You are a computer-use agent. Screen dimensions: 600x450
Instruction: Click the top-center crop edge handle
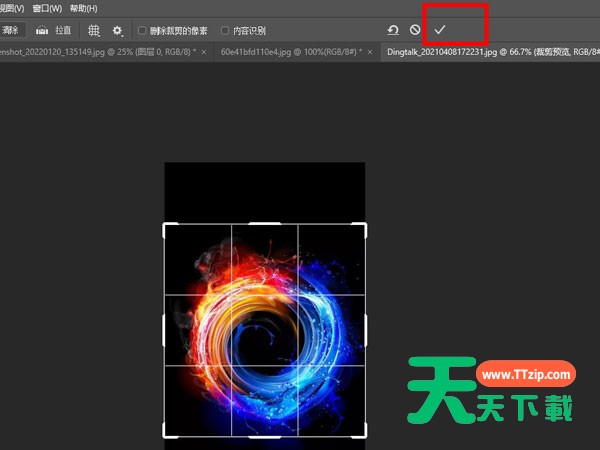(x=265, y=223)
